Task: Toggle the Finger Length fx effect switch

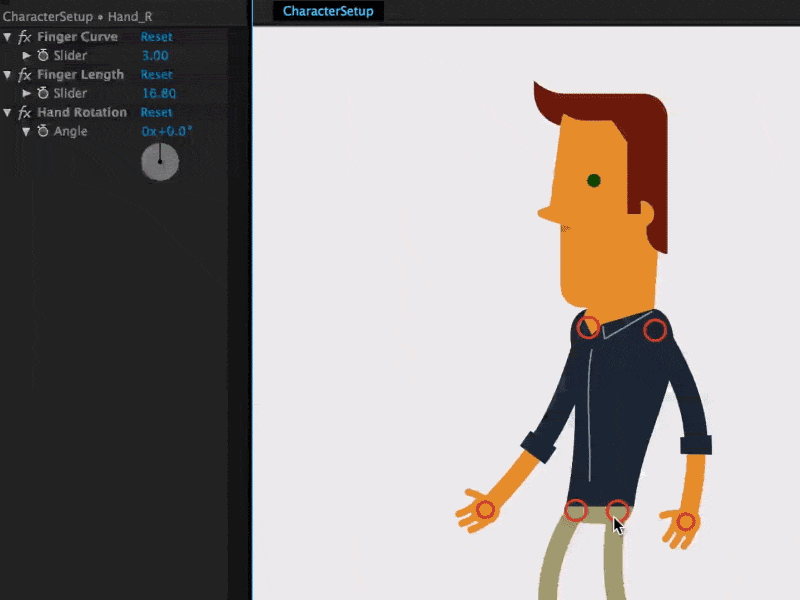Action: coord(24,75)
